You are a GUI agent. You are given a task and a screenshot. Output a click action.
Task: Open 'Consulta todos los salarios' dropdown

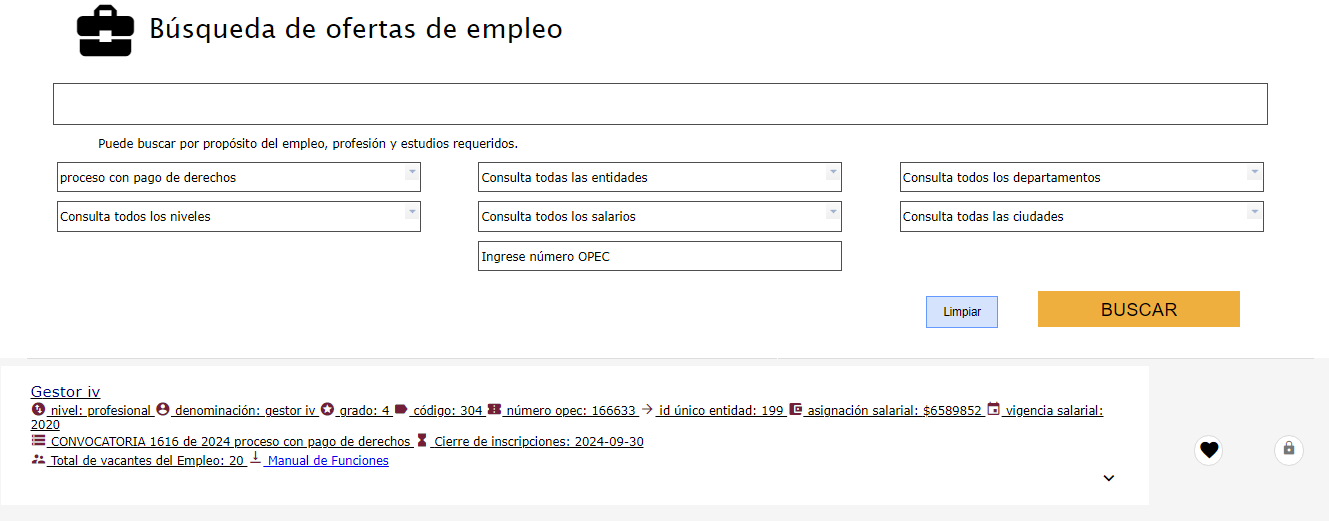tap(659, 216)
